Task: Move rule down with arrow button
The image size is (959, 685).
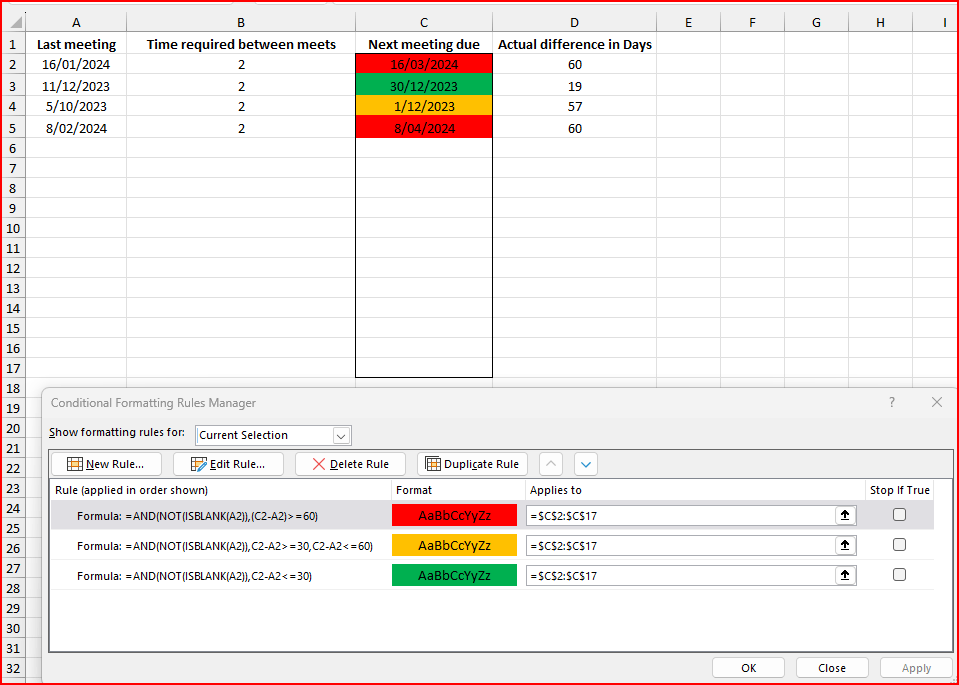Action: pos(586,464)
